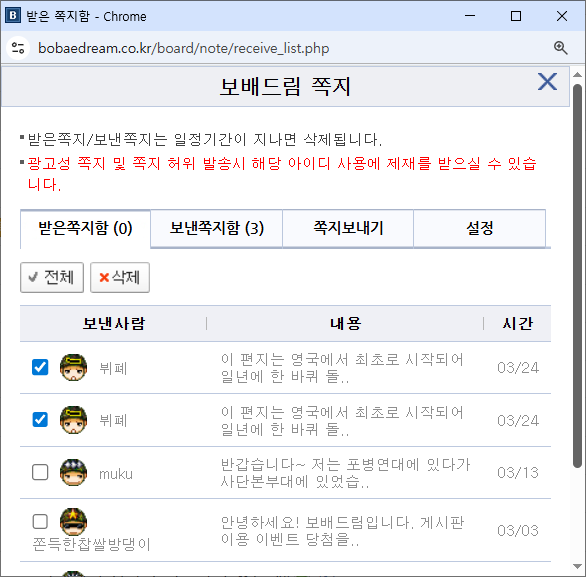Click the Bobaedream favicon in title bar
The image size is (586, 577).
(x=13, y=16)
